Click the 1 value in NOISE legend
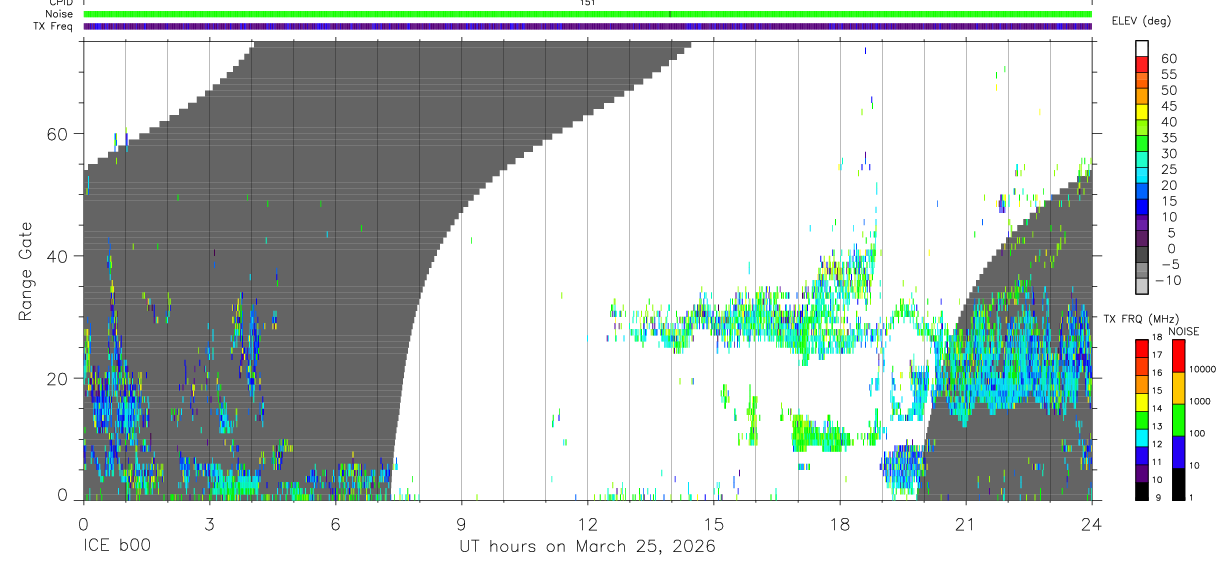This screenshot has width=1228, height=567. click(1192, 498)
